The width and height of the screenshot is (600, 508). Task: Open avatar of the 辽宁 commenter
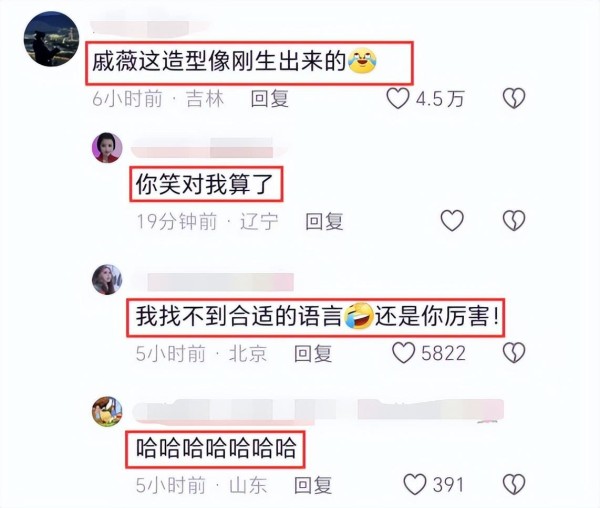pyautogui.click(x=107, y=148)
